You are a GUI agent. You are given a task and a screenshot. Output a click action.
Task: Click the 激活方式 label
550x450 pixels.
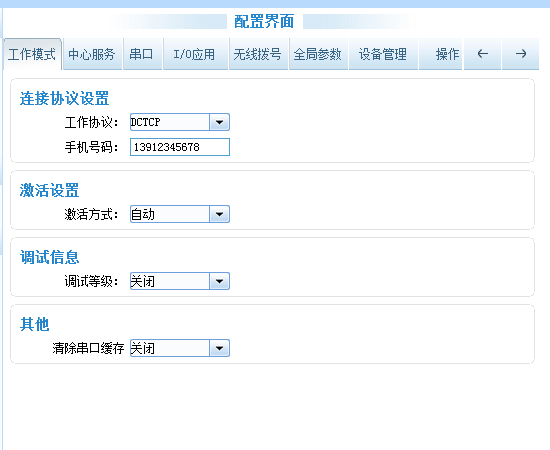[x=91, y=214]
